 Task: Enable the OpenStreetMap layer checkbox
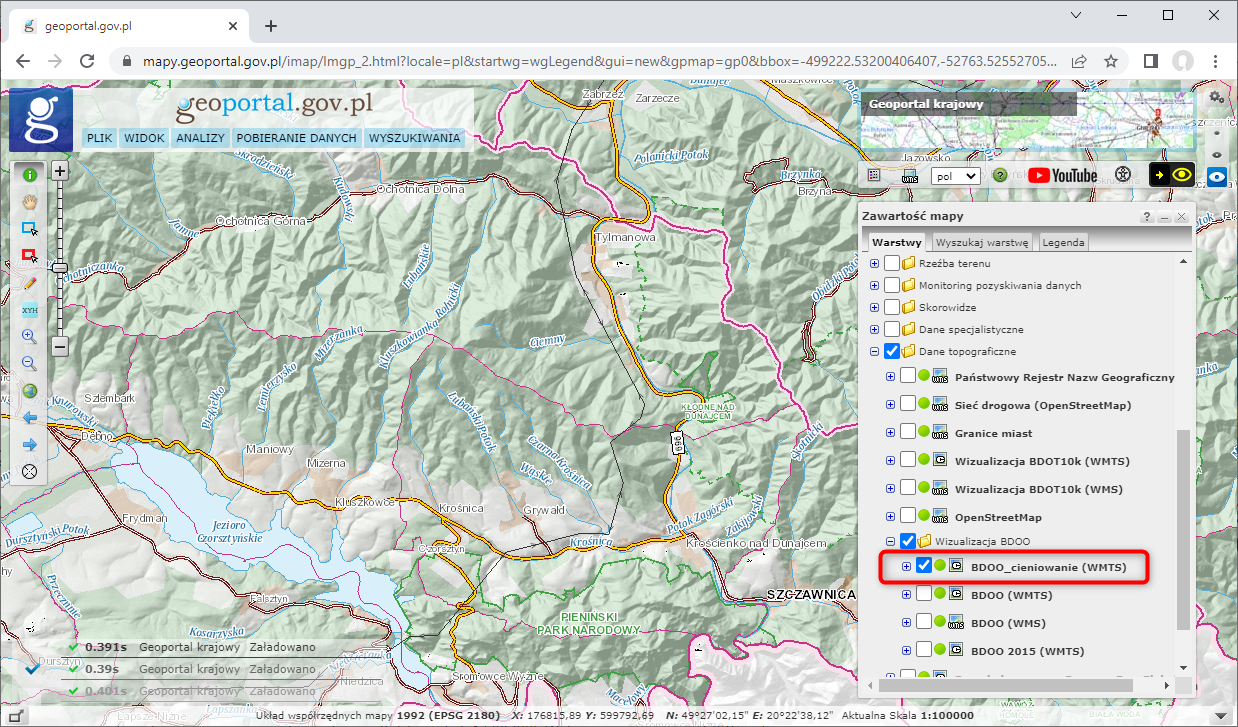coord(908,517)
